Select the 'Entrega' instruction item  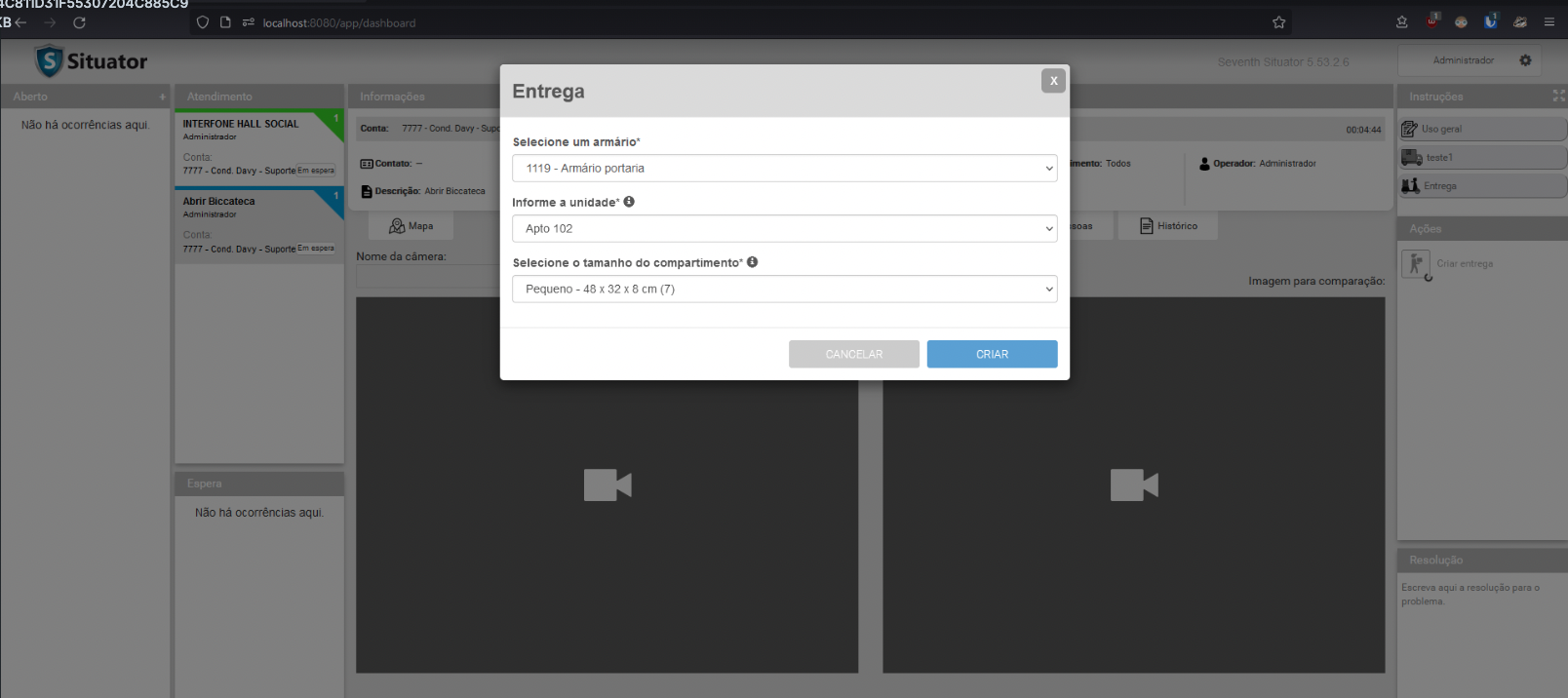click(1481, 186)
